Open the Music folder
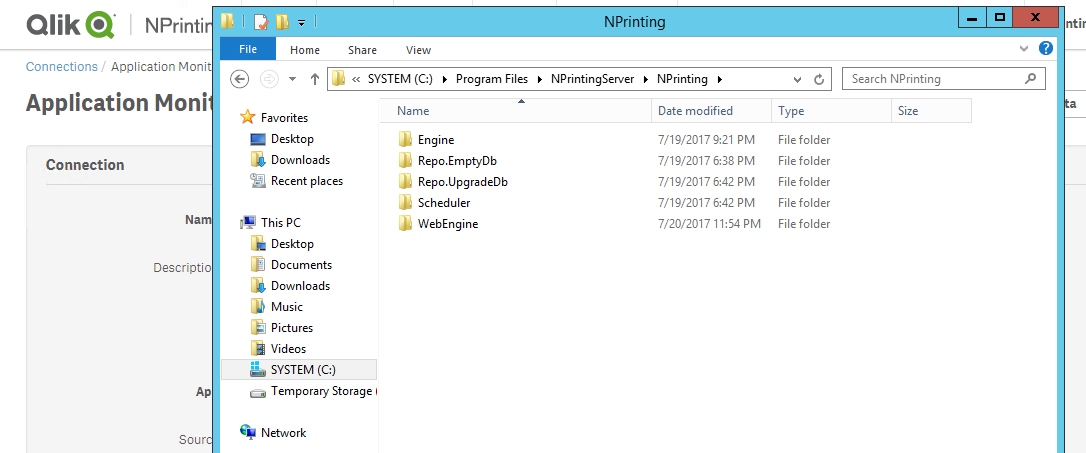 (286, 307)
